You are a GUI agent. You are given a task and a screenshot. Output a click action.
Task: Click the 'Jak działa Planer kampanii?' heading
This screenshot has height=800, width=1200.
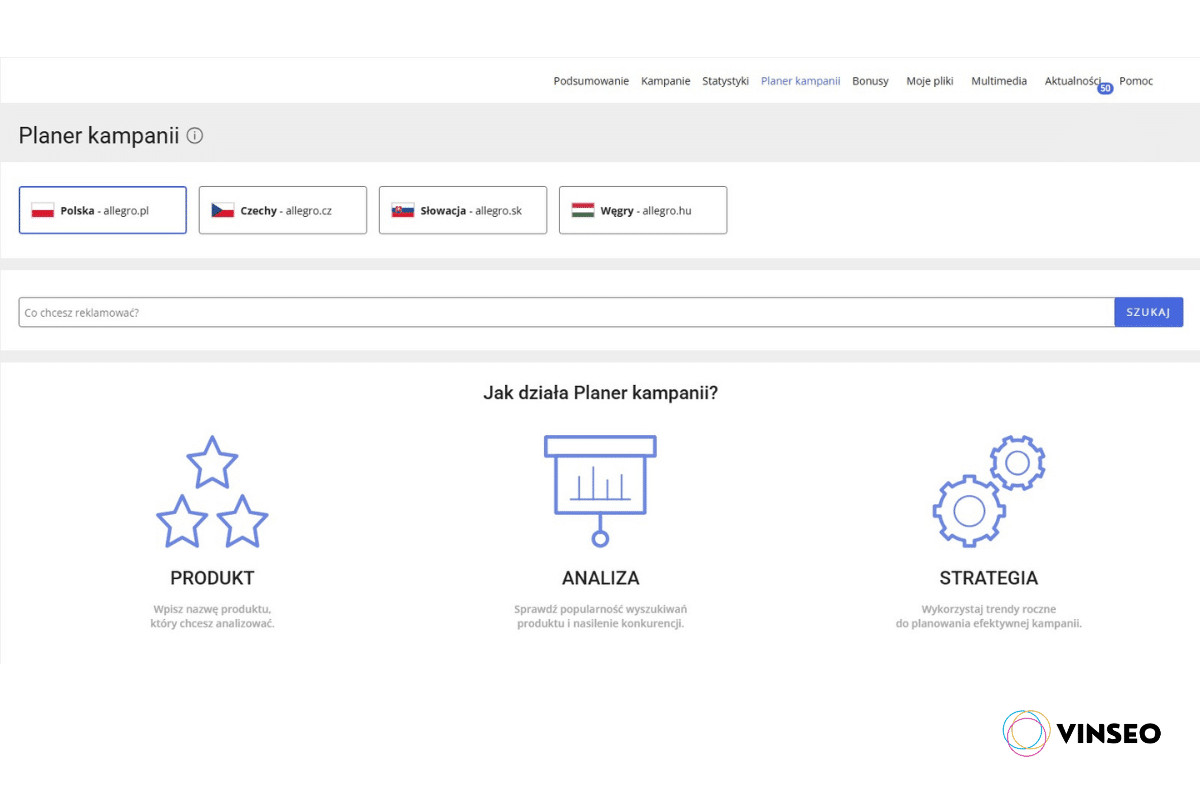[x=600, y=393]
